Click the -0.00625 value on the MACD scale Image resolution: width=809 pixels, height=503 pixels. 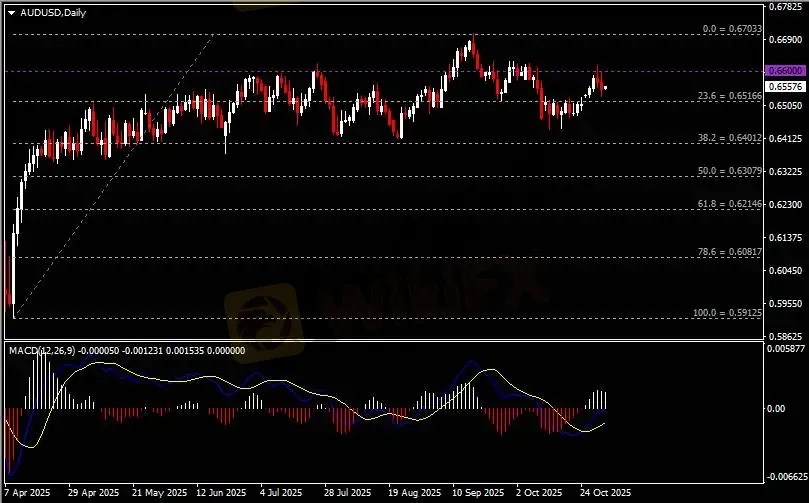[785, 477]
